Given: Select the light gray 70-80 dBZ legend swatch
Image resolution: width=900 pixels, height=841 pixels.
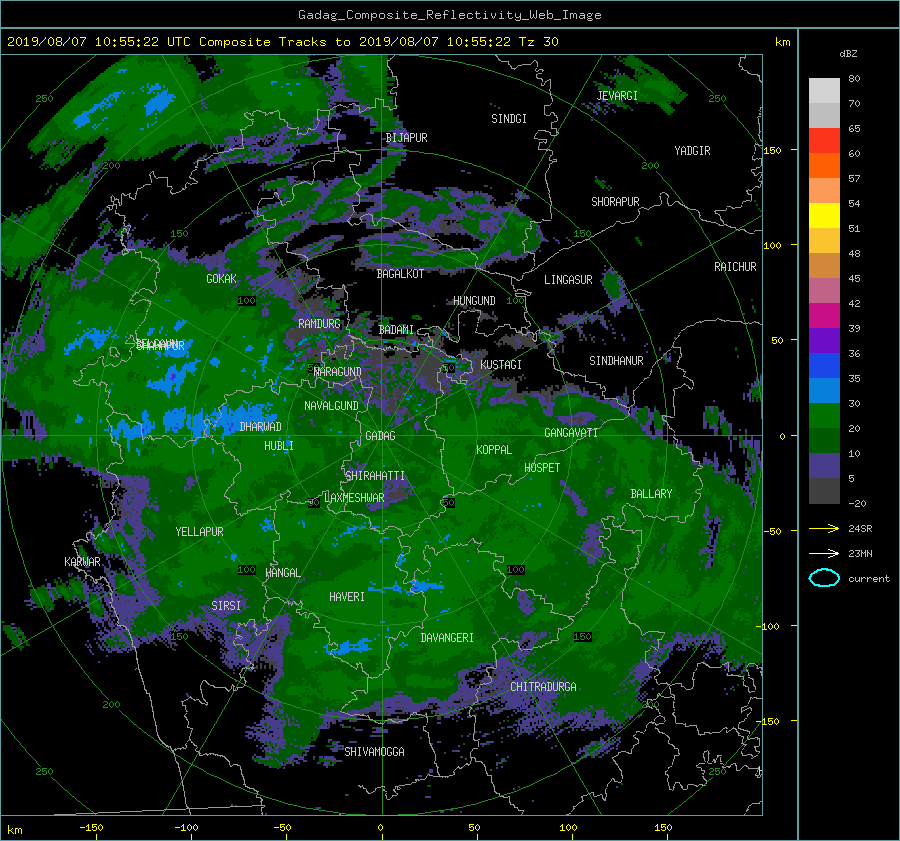Looking at the screenshot, I should tap(824, 90).
